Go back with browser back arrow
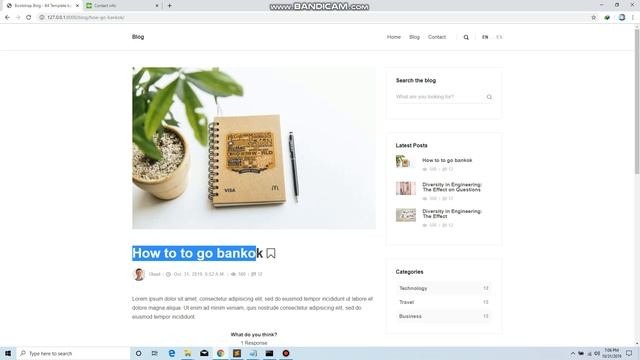Screen dimensions: 640x360 click(x=7, y=18)
